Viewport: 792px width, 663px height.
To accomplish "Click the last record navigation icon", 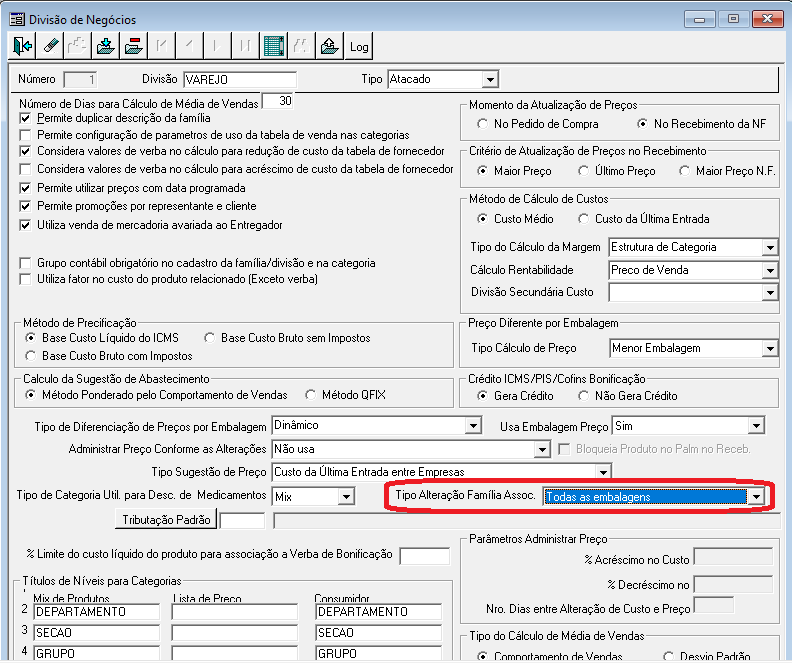I will [x=245, y=46].
